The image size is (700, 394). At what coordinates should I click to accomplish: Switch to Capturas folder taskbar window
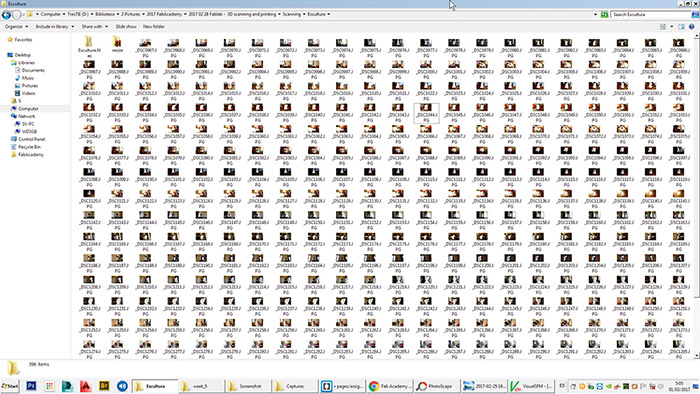pyautogui.click(x=295, y=386)
